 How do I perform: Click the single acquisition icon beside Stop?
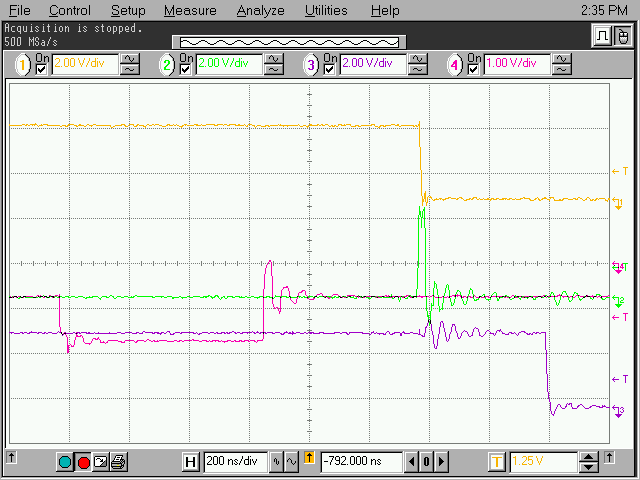[x=100, y=462]
